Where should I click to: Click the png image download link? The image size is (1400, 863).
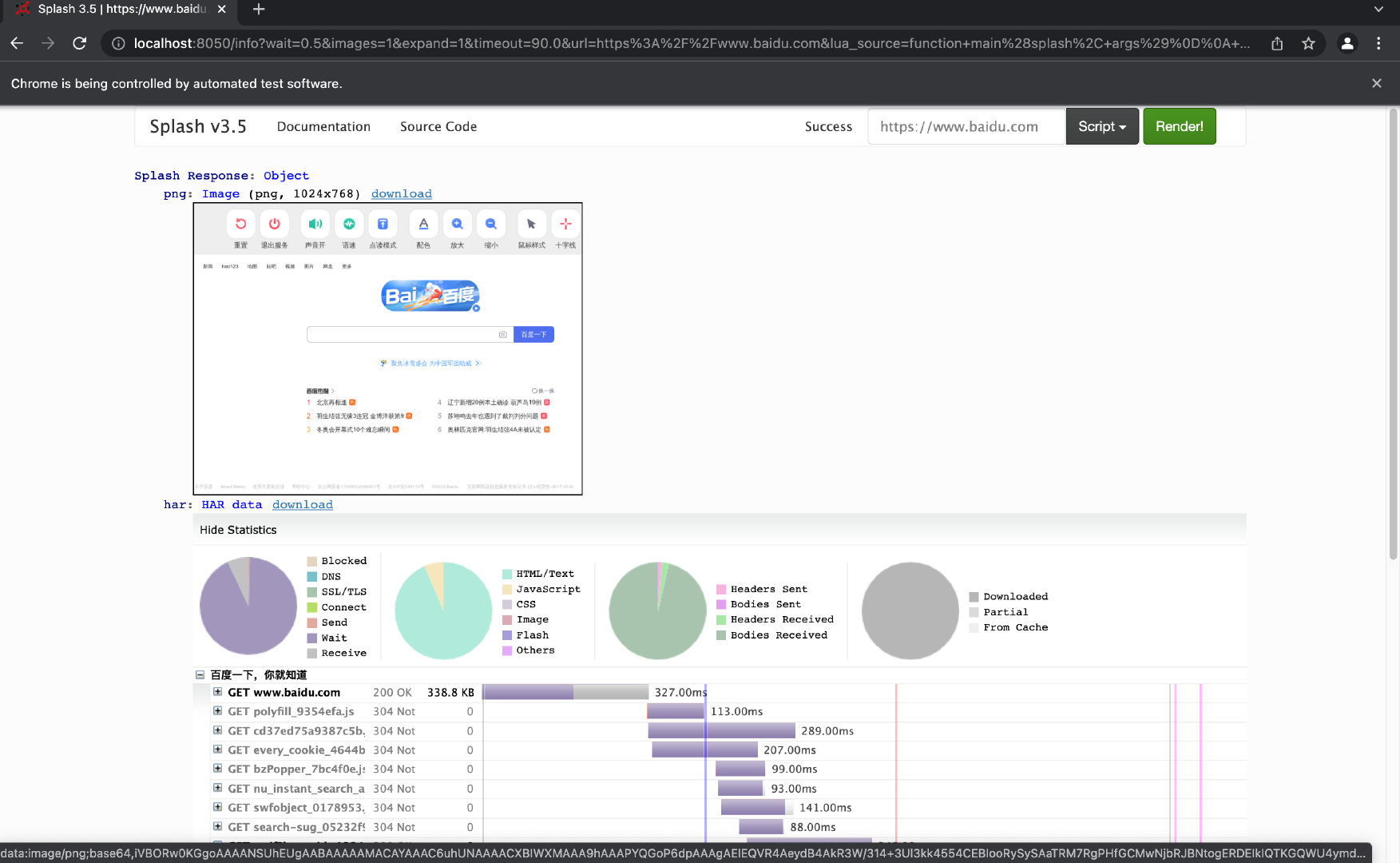click(x=402, y=194)
